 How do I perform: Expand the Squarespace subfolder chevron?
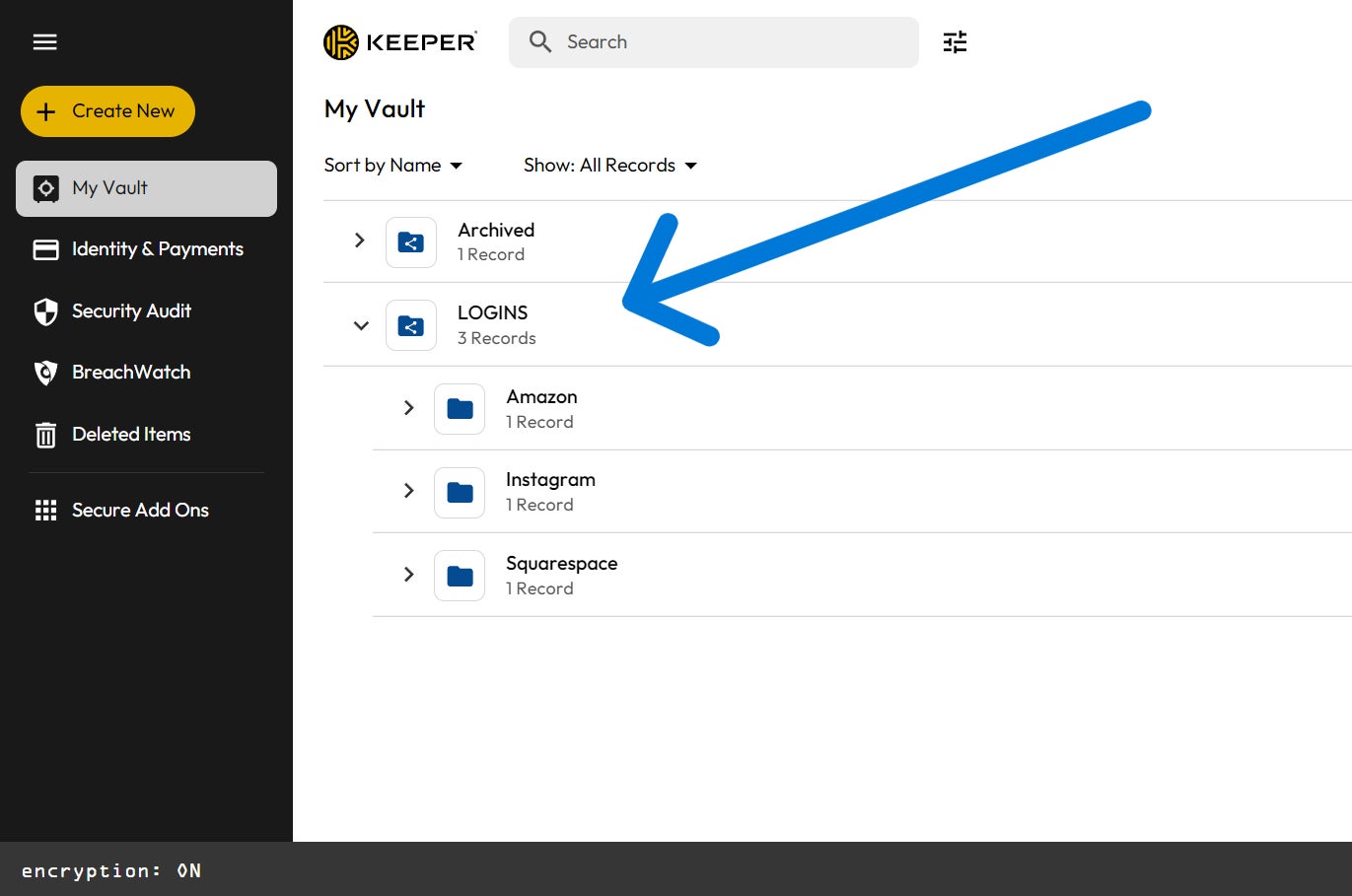(409, 574)
